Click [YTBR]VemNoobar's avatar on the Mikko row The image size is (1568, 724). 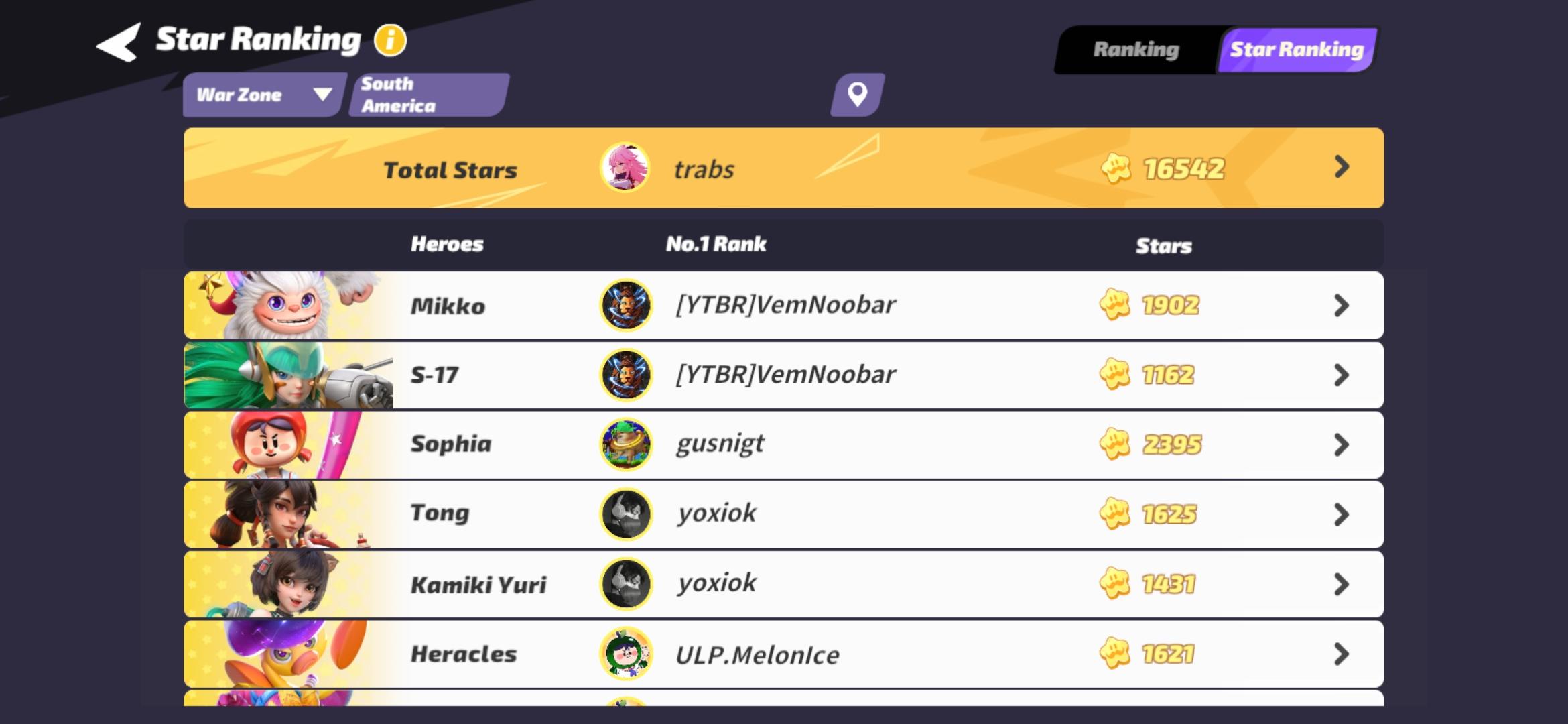[625, 305]
